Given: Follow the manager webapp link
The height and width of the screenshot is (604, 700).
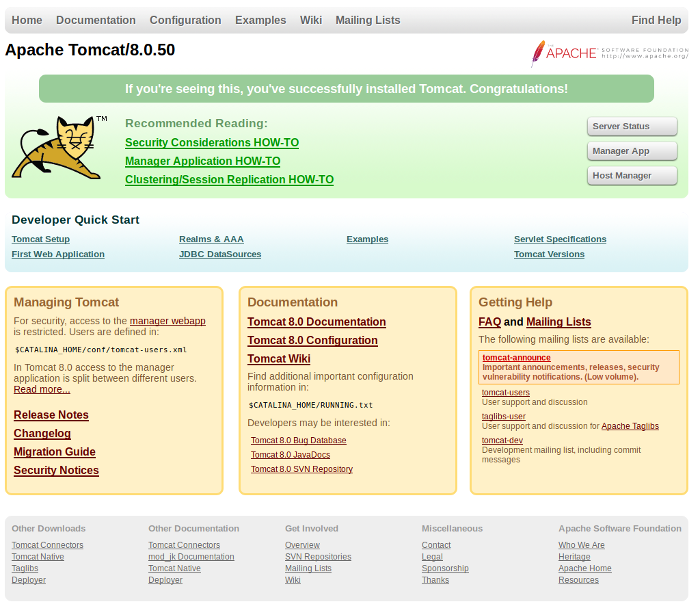Looking at the screenshot, I should tap(168, 321).
